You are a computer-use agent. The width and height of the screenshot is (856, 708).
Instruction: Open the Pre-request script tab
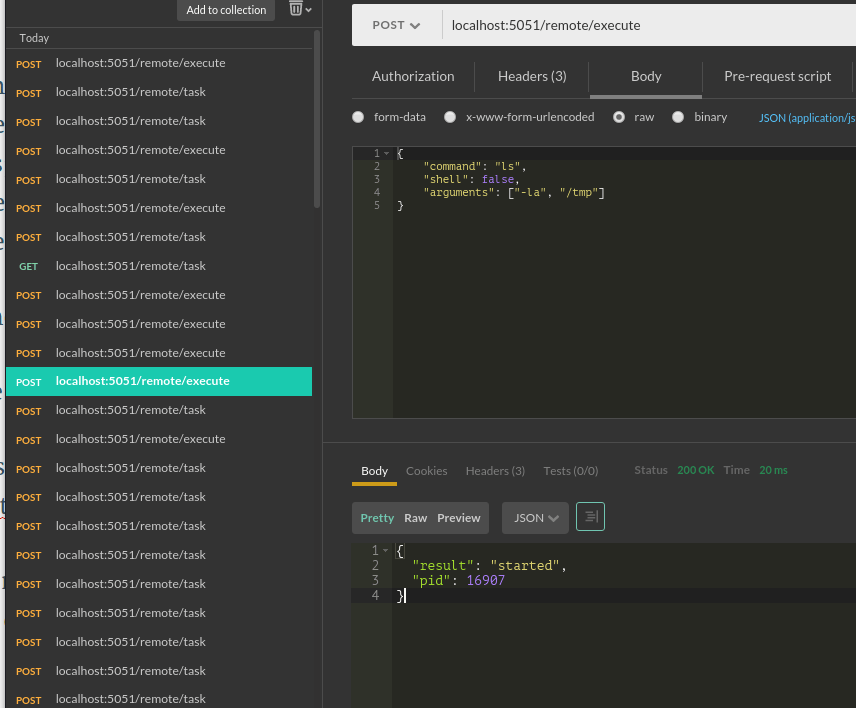pyautogui.click(x=777, y=76)
